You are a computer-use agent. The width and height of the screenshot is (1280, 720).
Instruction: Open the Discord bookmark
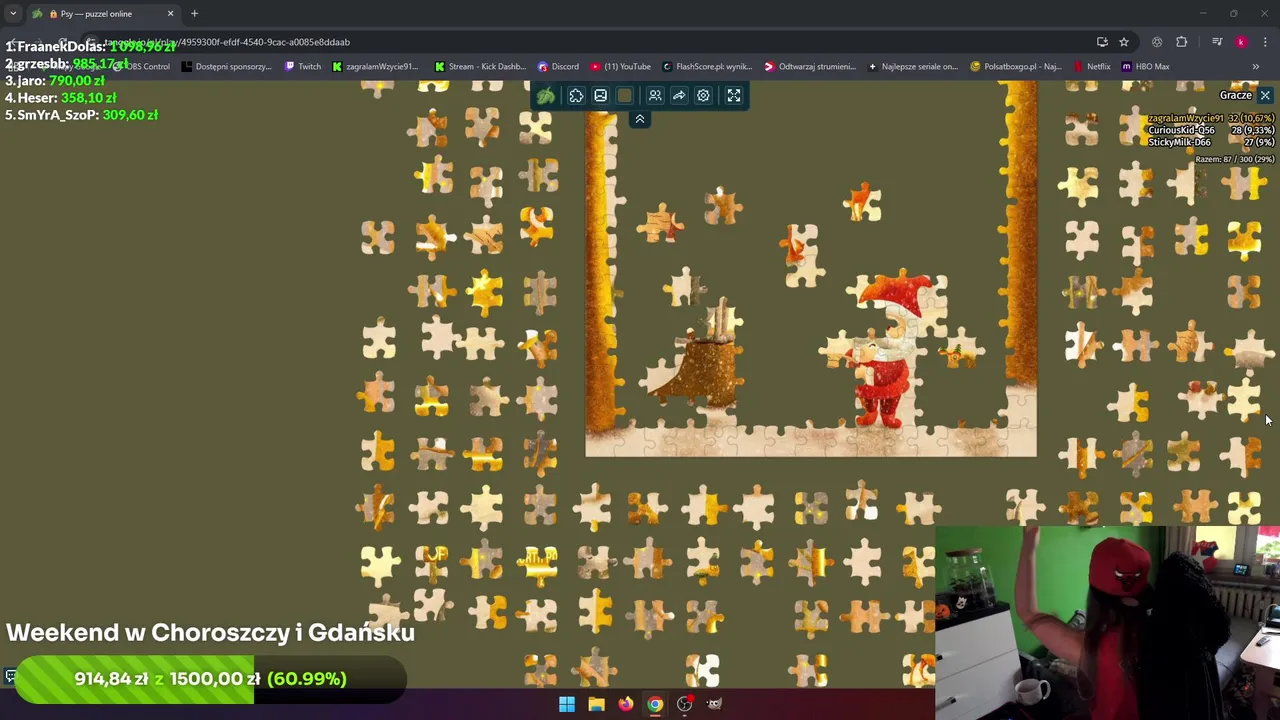tap(558, 67)
